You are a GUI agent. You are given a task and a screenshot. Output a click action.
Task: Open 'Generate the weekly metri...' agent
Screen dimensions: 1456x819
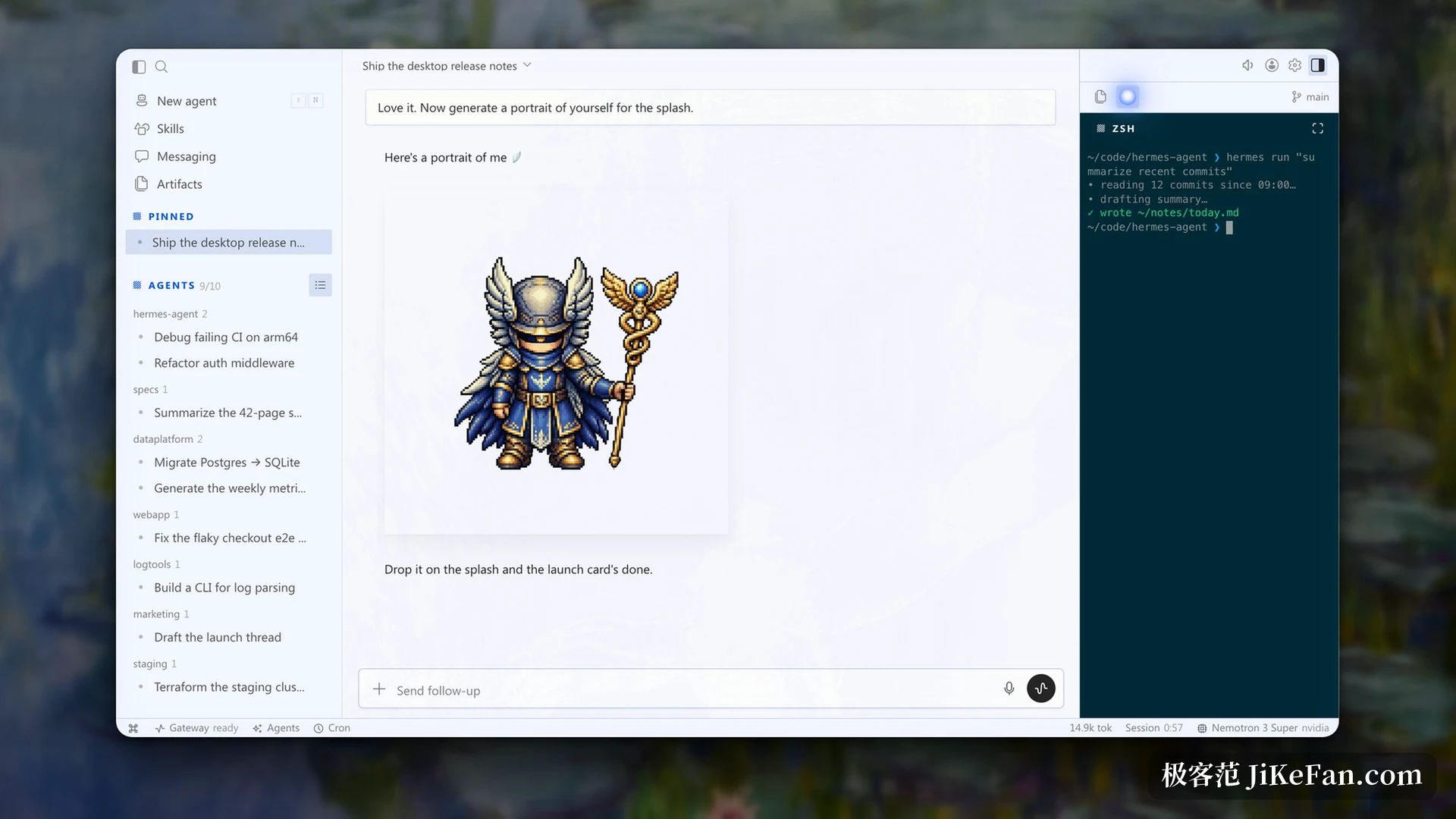point(230,488)
